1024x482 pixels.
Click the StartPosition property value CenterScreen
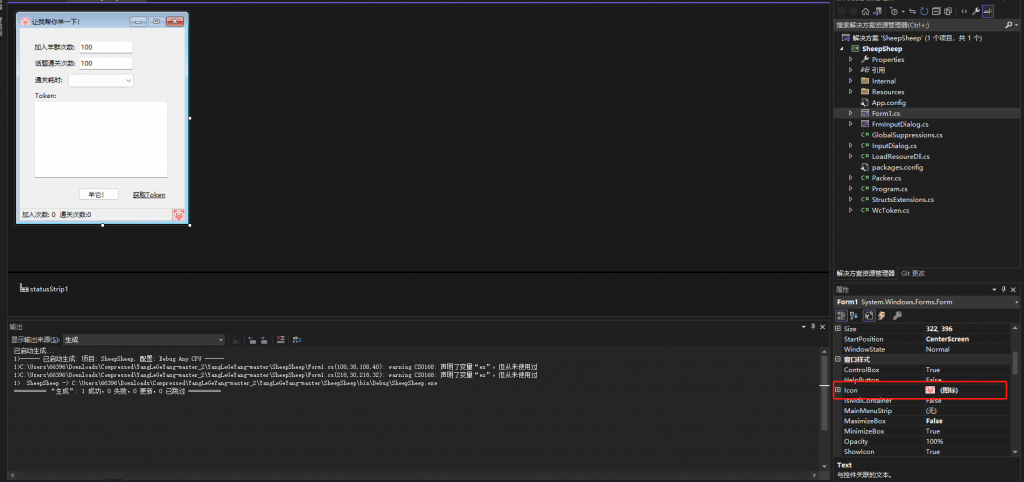947,339
